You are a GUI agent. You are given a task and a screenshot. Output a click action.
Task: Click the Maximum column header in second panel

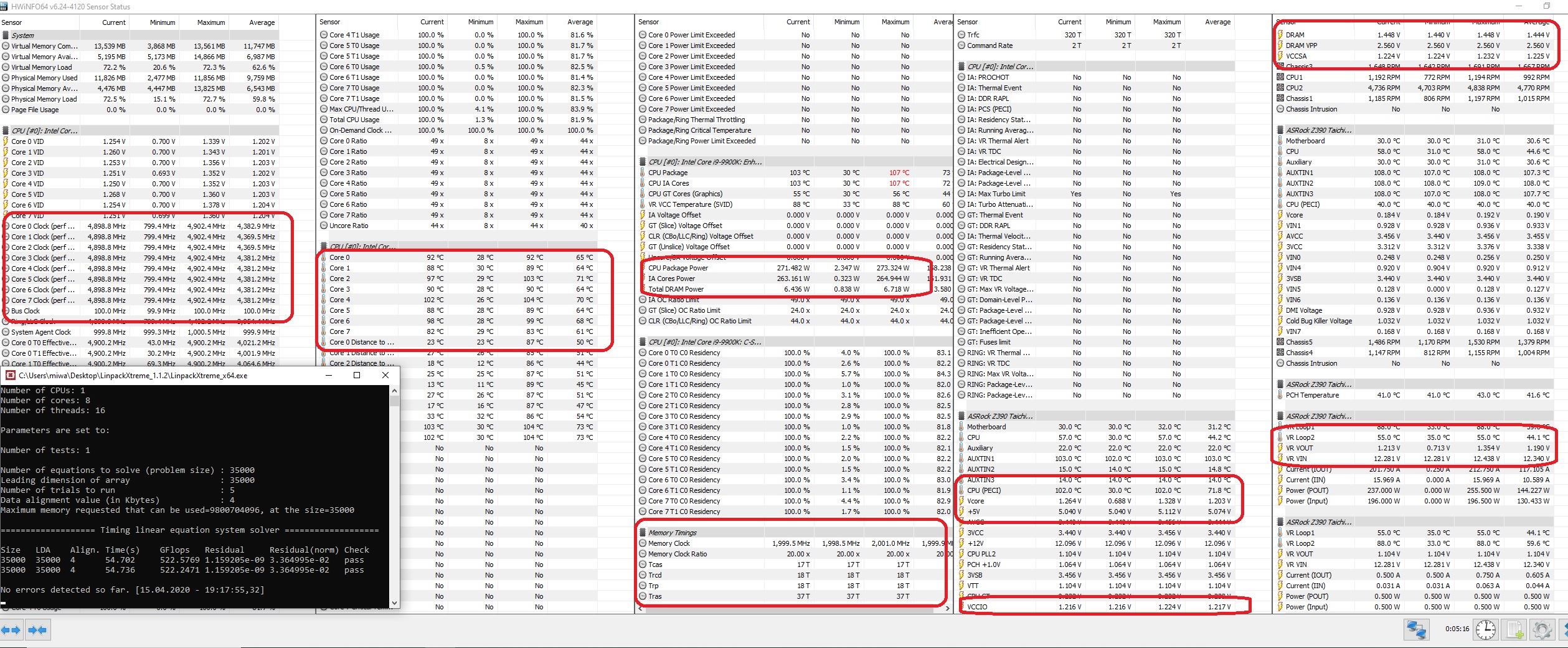tap(529, 22)
